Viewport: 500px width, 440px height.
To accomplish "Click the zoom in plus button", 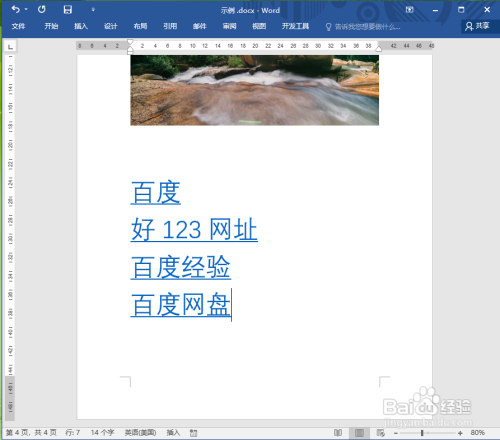I will [460, 433].
